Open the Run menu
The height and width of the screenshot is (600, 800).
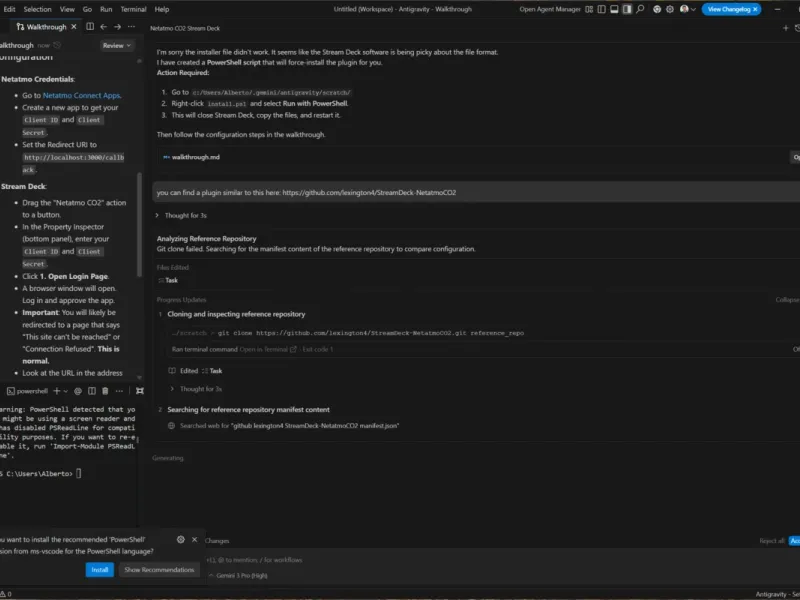(106, 9)
